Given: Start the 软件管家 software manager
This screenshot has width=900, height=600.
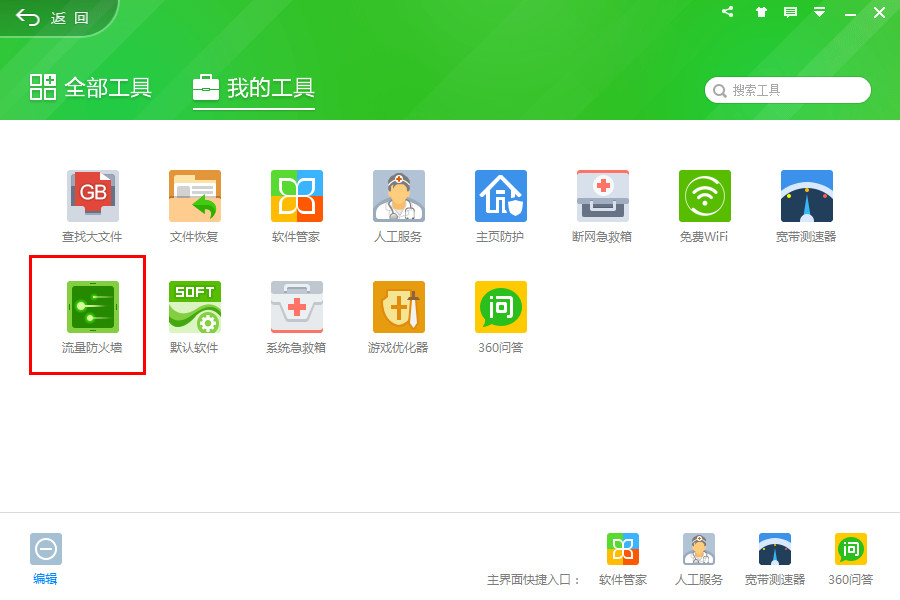Looking at the screenshot, I should (296, 196).
